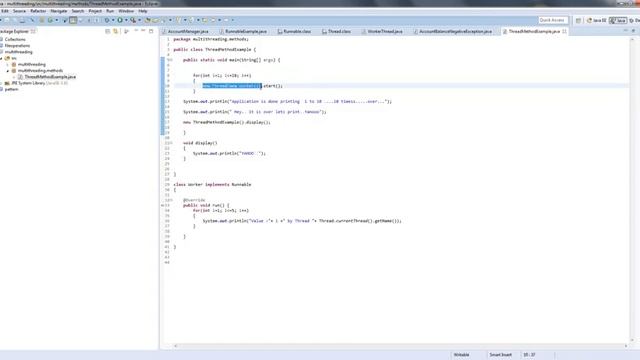Open the Run menu
The image size is (640, 360).
coord(110,11)
